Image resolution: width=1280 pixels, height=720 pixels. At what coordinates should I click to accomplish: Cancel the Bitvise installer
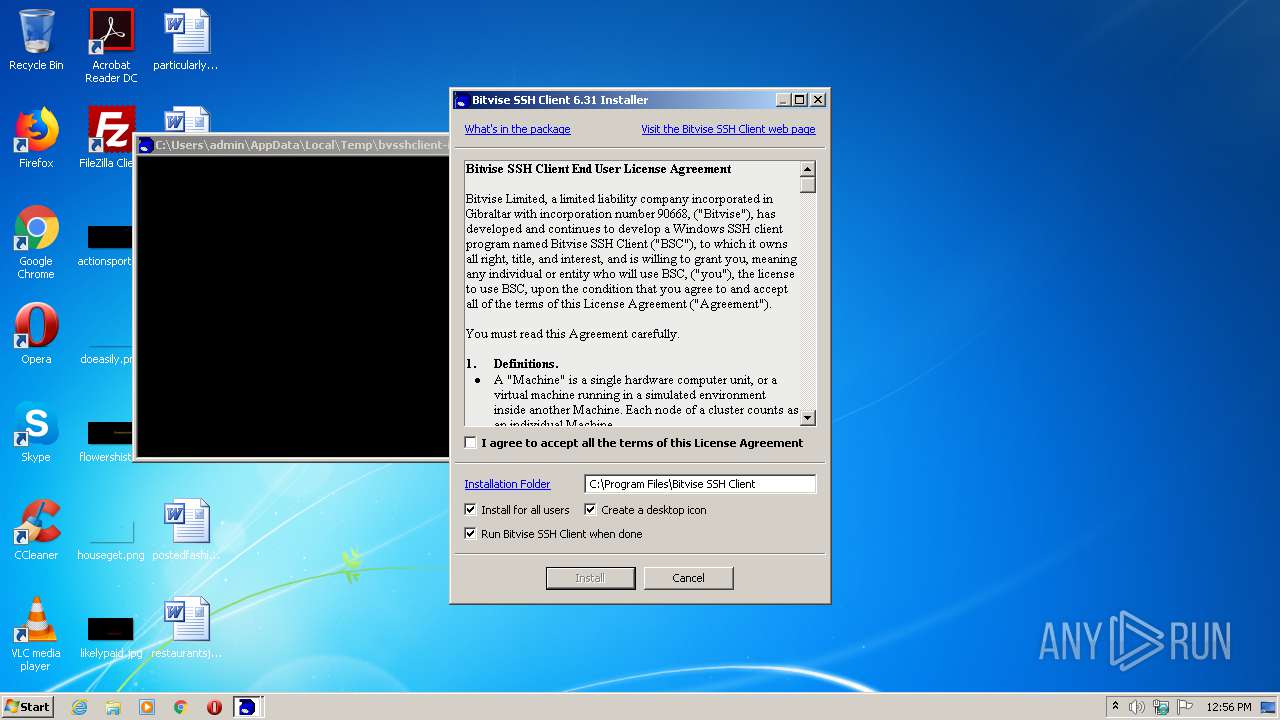688,578
